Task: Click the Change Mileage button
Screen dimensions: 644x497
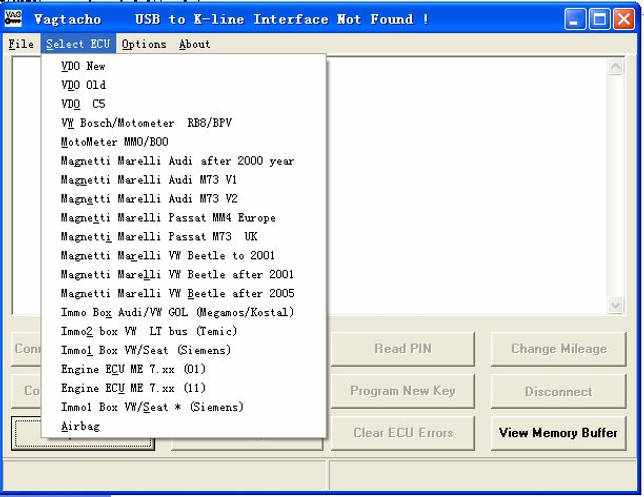Action: pyautogui.click(x=558, y=349)
